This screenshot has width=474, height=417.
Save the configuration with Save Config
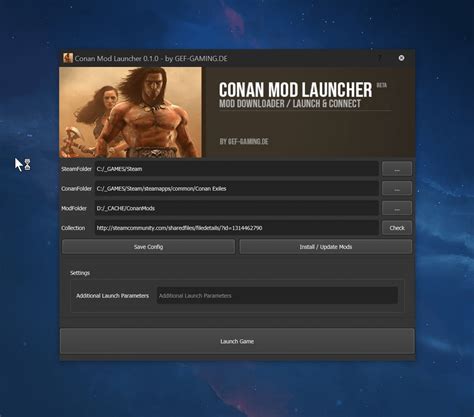tap(148, 247)
